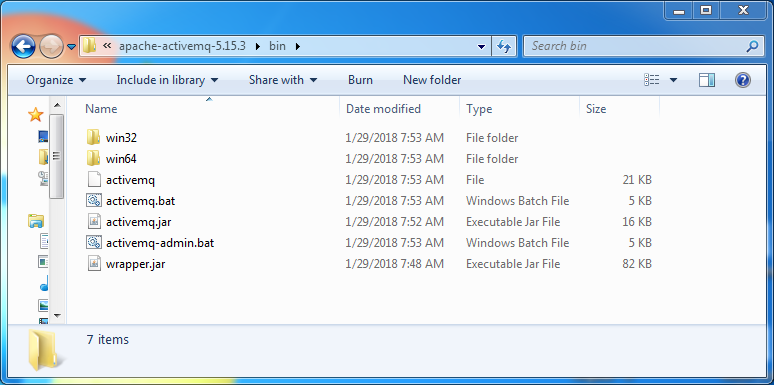Click the 1/29/2018 7:48 AM date
The width and height of the screenshot is (774, 385).
pos(394,265)
